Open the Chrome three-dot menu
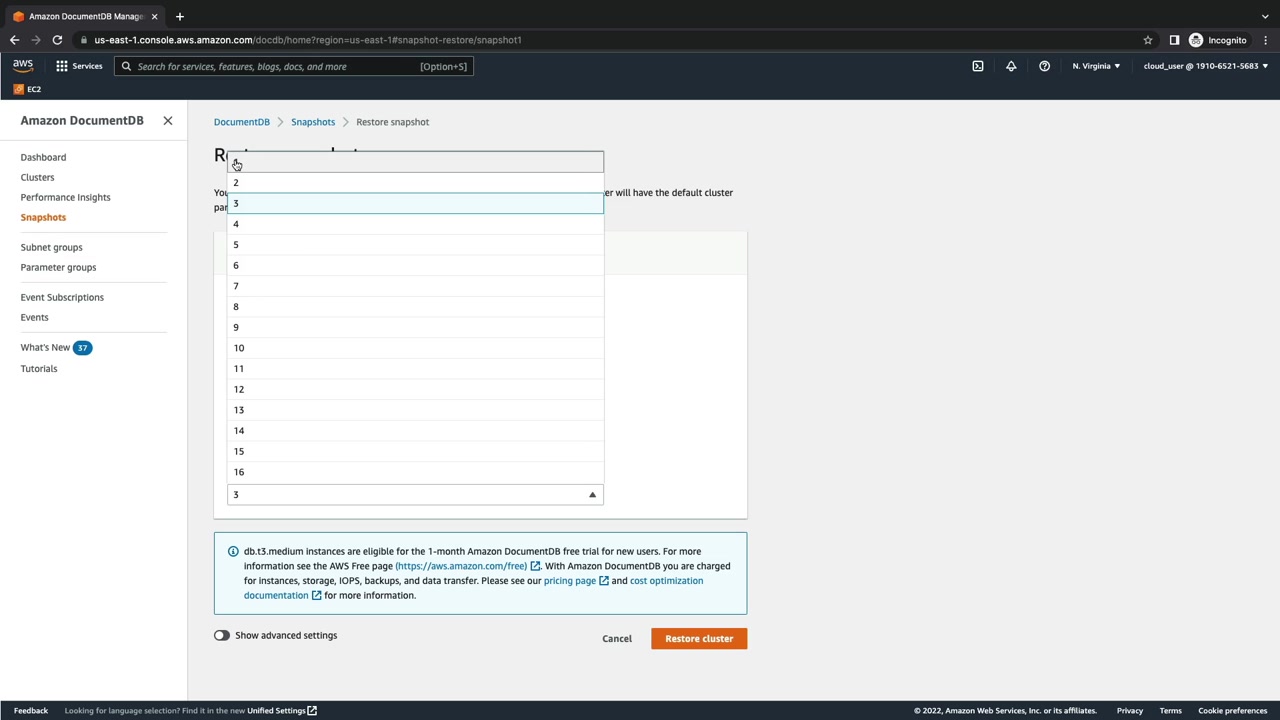The height and width of the screenshot is (720, 1280). pyautogui.click(x=1265, y=40)
